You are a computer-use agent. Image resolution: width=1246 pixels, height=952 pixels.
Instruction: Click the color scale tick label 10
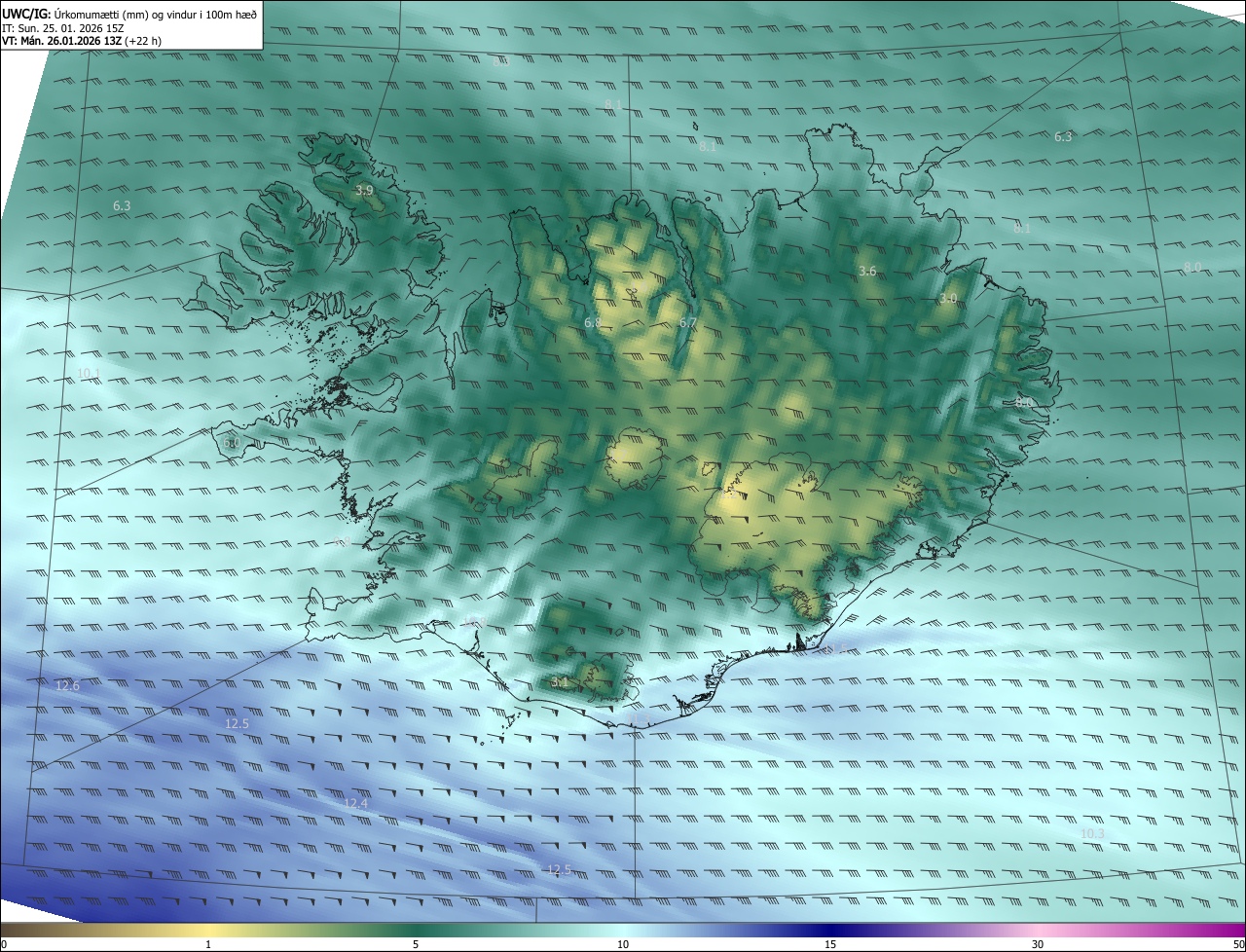point(623,944)
